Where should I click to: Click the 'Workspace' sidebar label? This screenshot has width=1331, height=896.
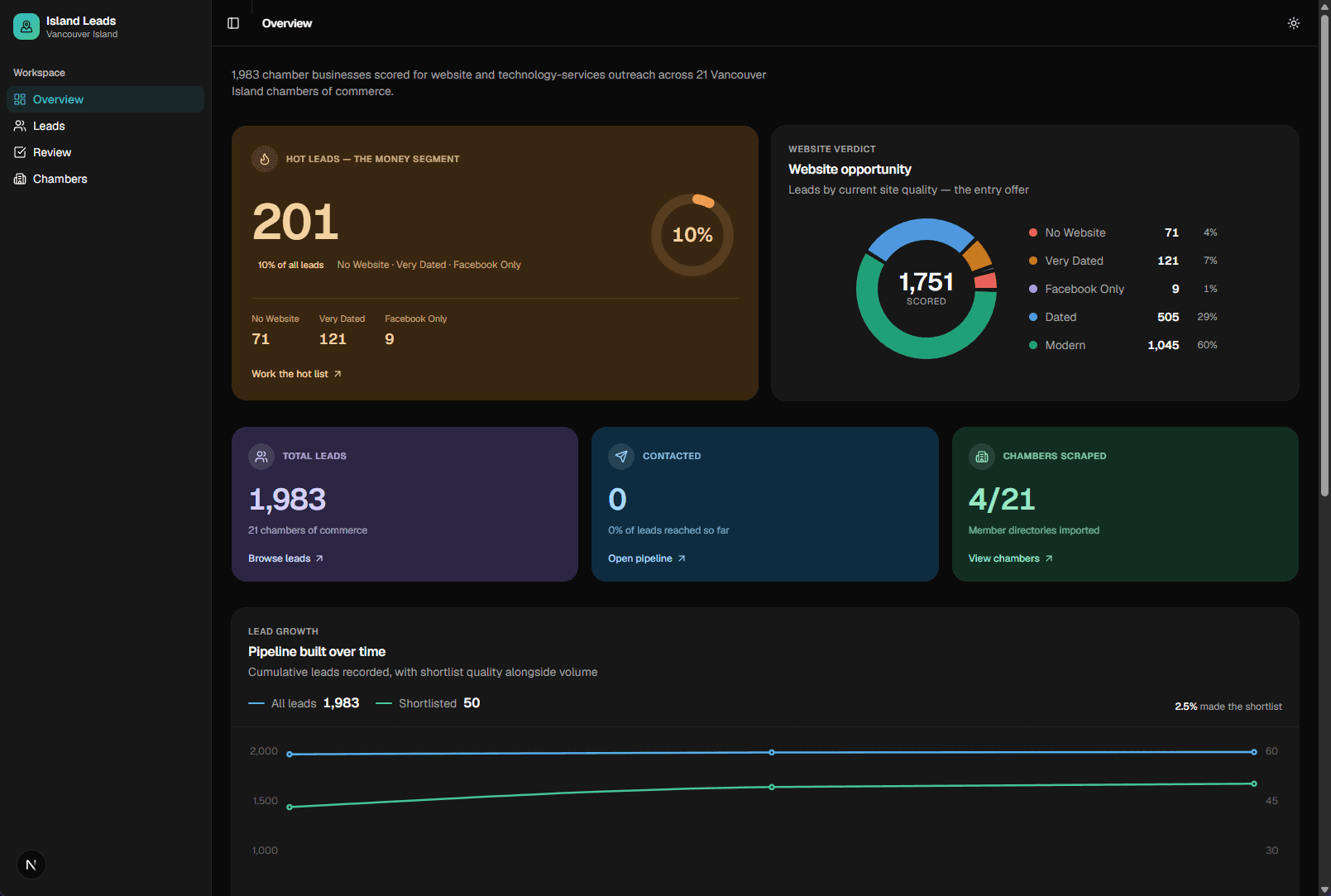(x=39, y=73)
